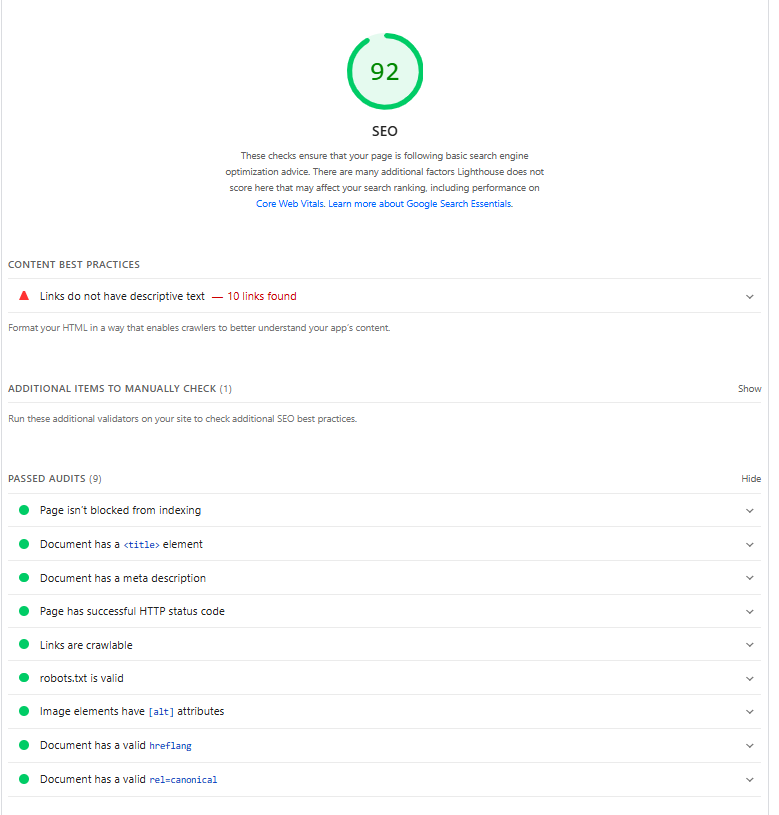Click green pass dot beside robots.txt is valid
The height and width of the screenshot is (815, 779).
[24, 677]
